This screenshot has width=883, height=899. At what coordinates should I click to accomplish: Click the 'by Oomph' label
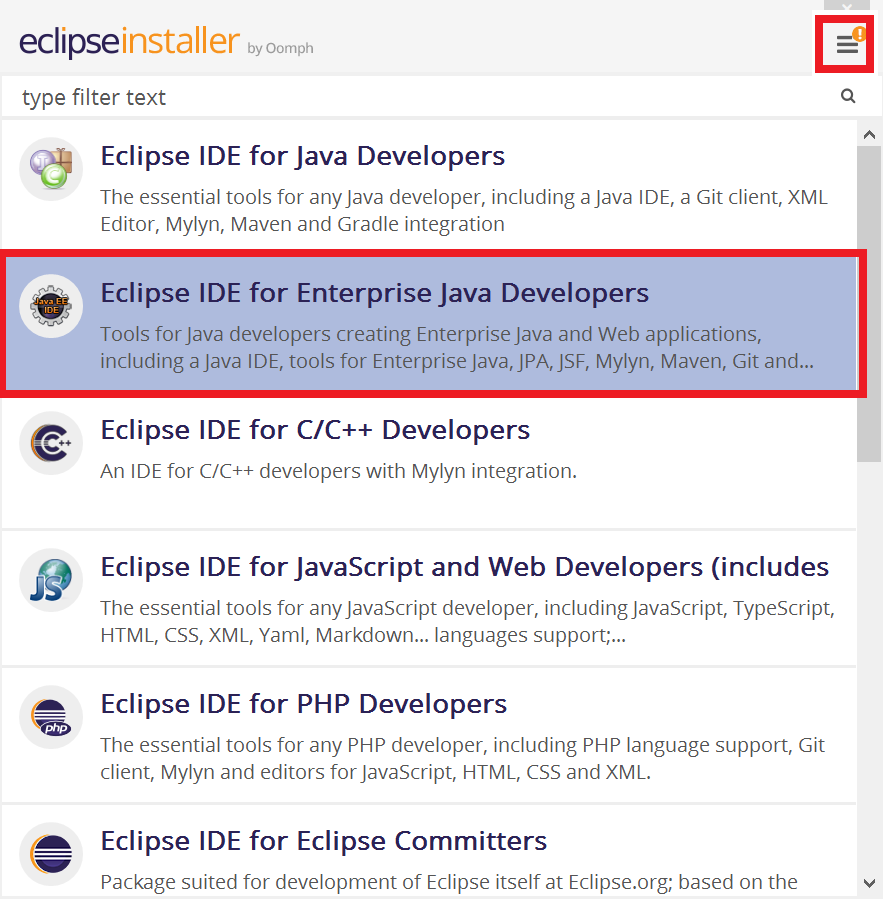coord(280,48)
